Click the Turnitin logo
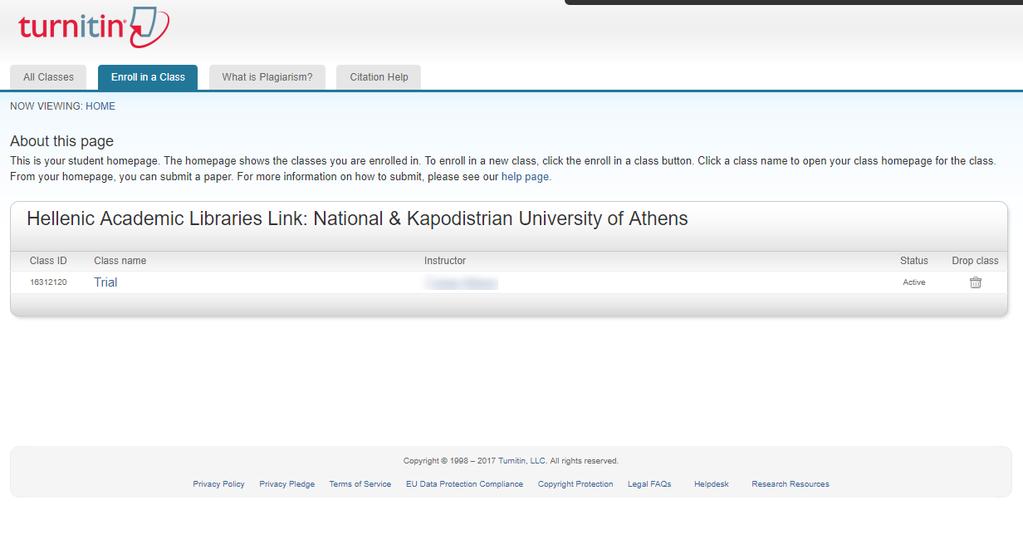Screen dimensions: 1023x559 pos(93,27)
